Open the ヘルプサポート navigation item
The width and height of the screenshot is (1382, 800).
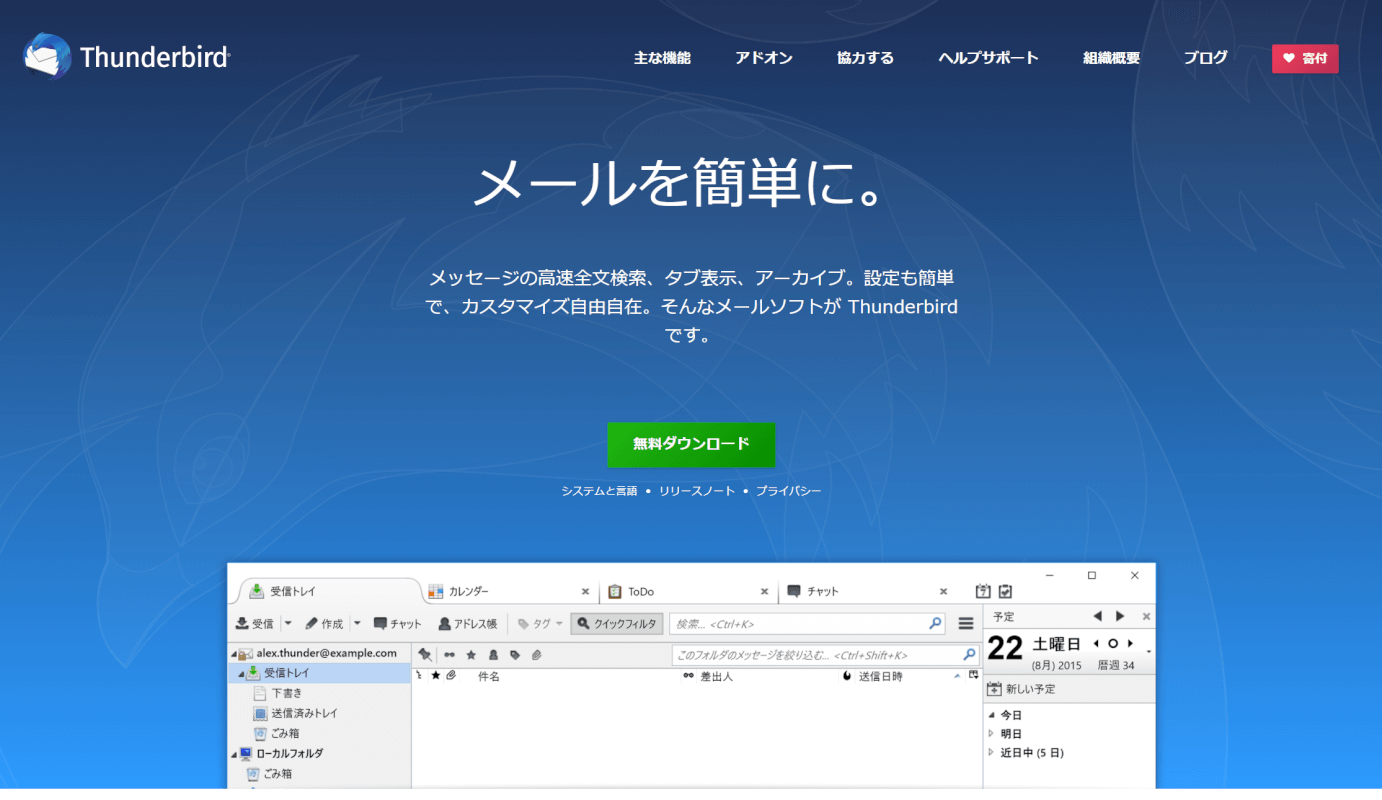pos(988,58)
